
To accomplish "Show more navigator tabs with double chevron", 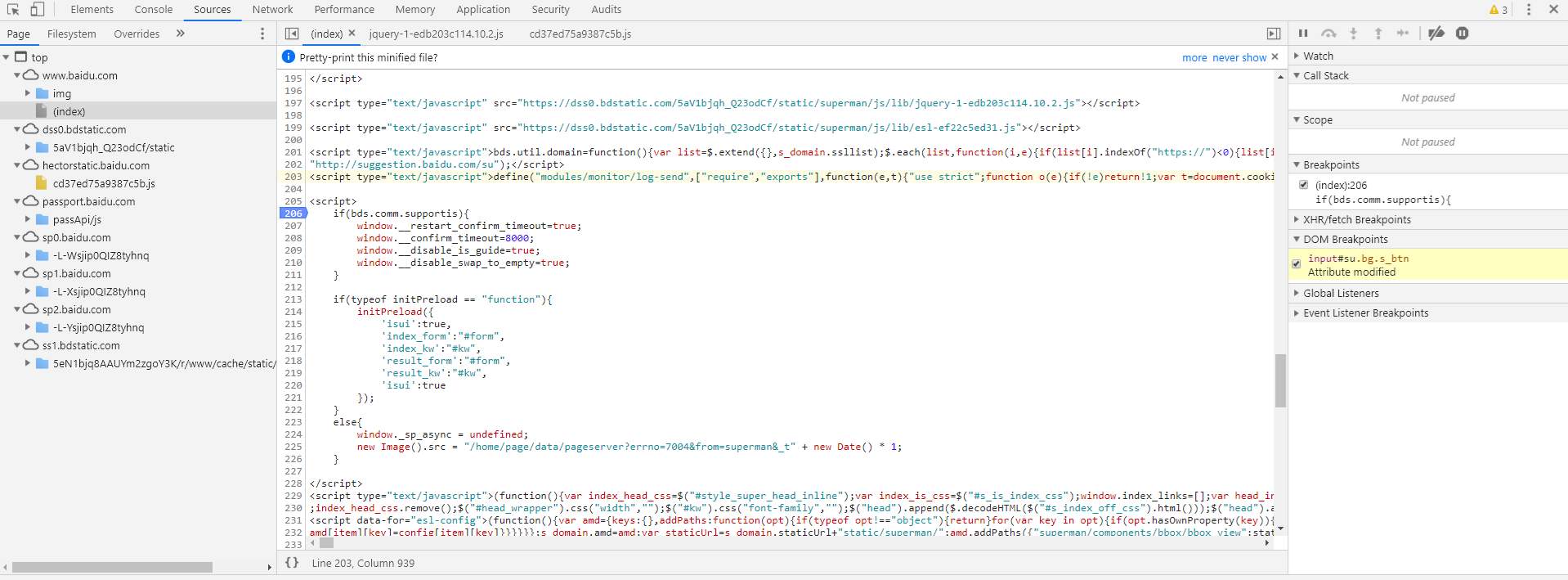I will tap(181, 34).
